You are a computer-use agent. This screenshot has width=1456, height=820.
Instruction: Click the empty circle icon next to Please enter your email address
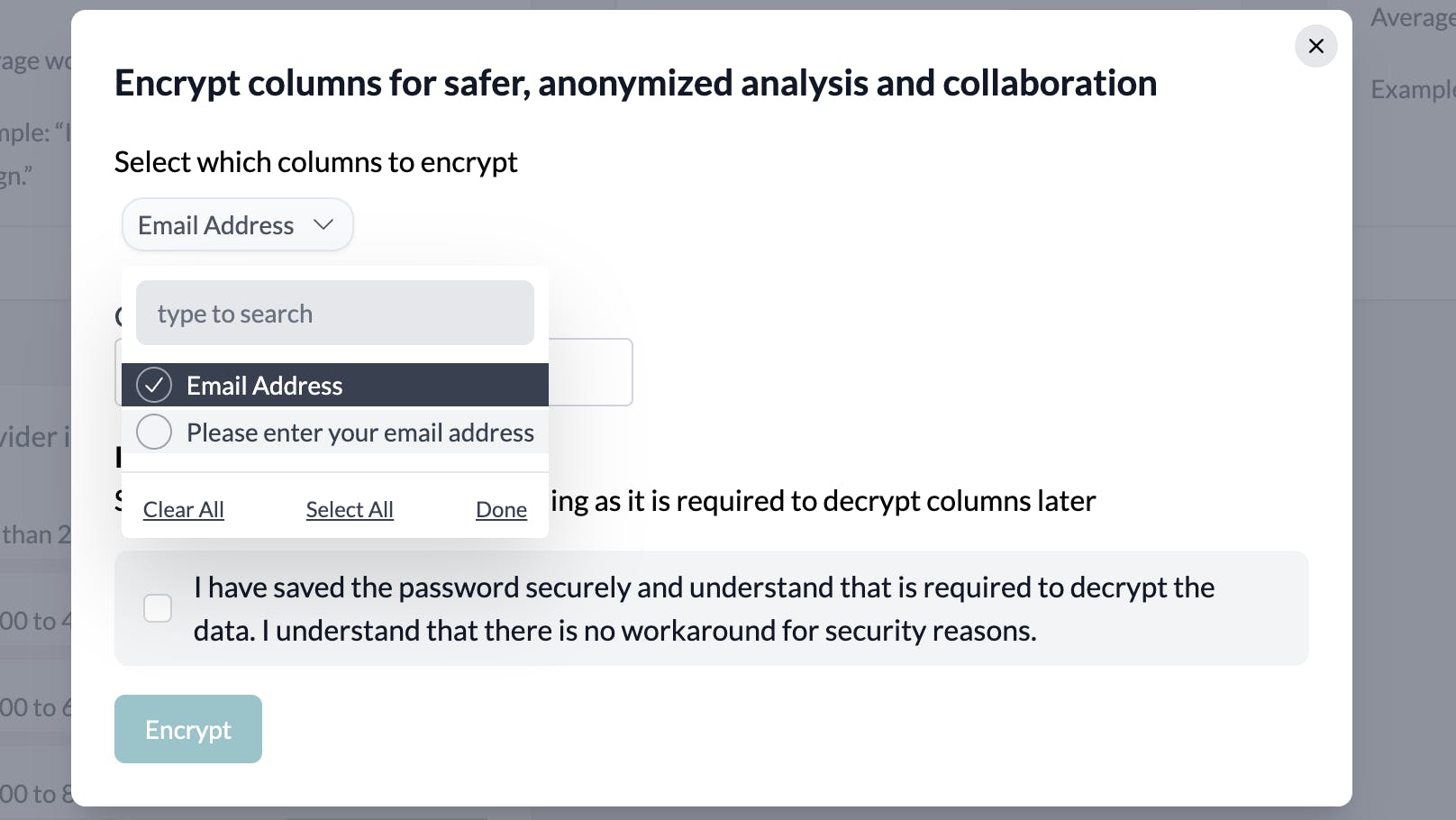pos(154,432)
